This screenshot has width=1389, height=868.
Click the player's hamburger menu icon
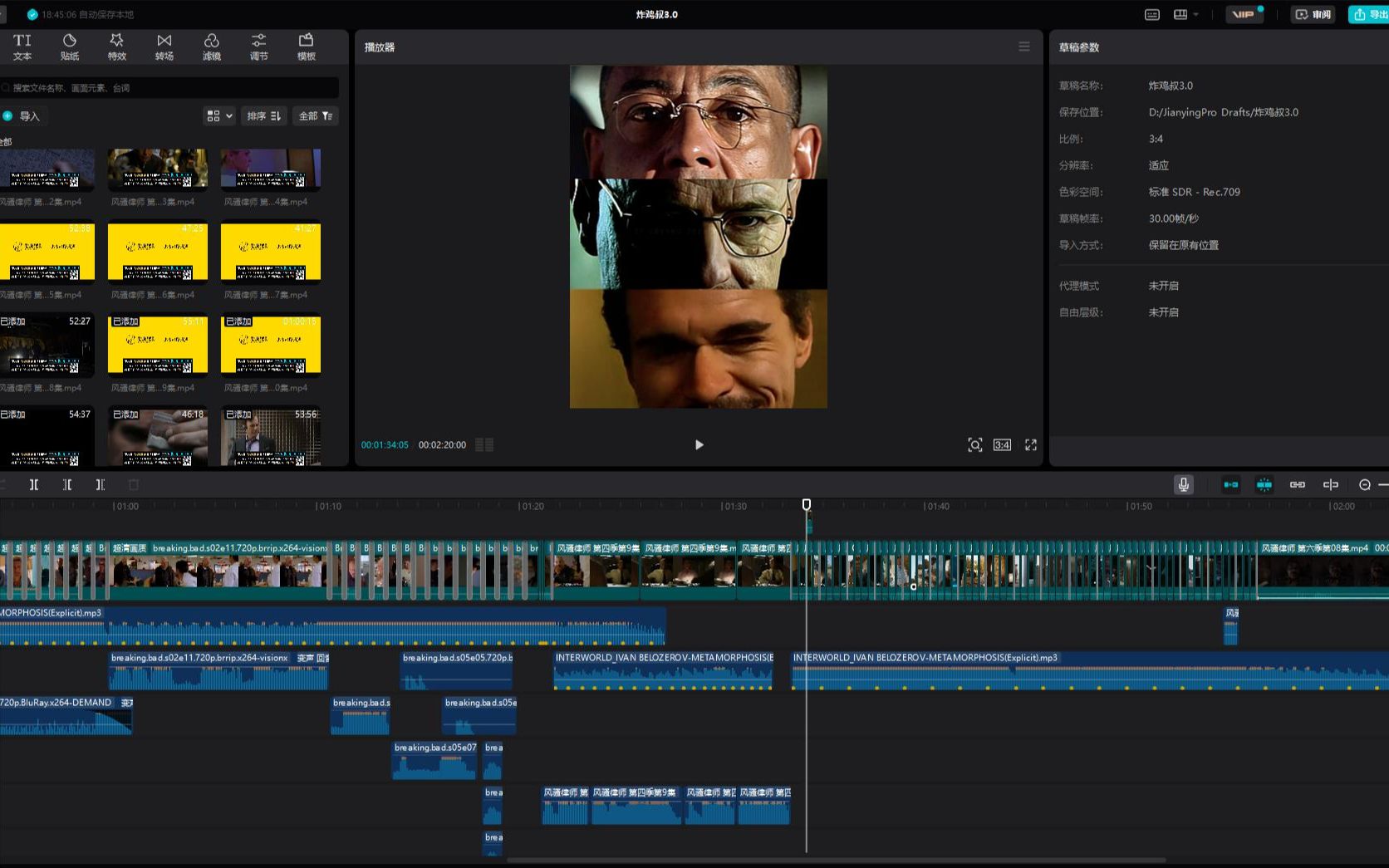pos(1023,47)
